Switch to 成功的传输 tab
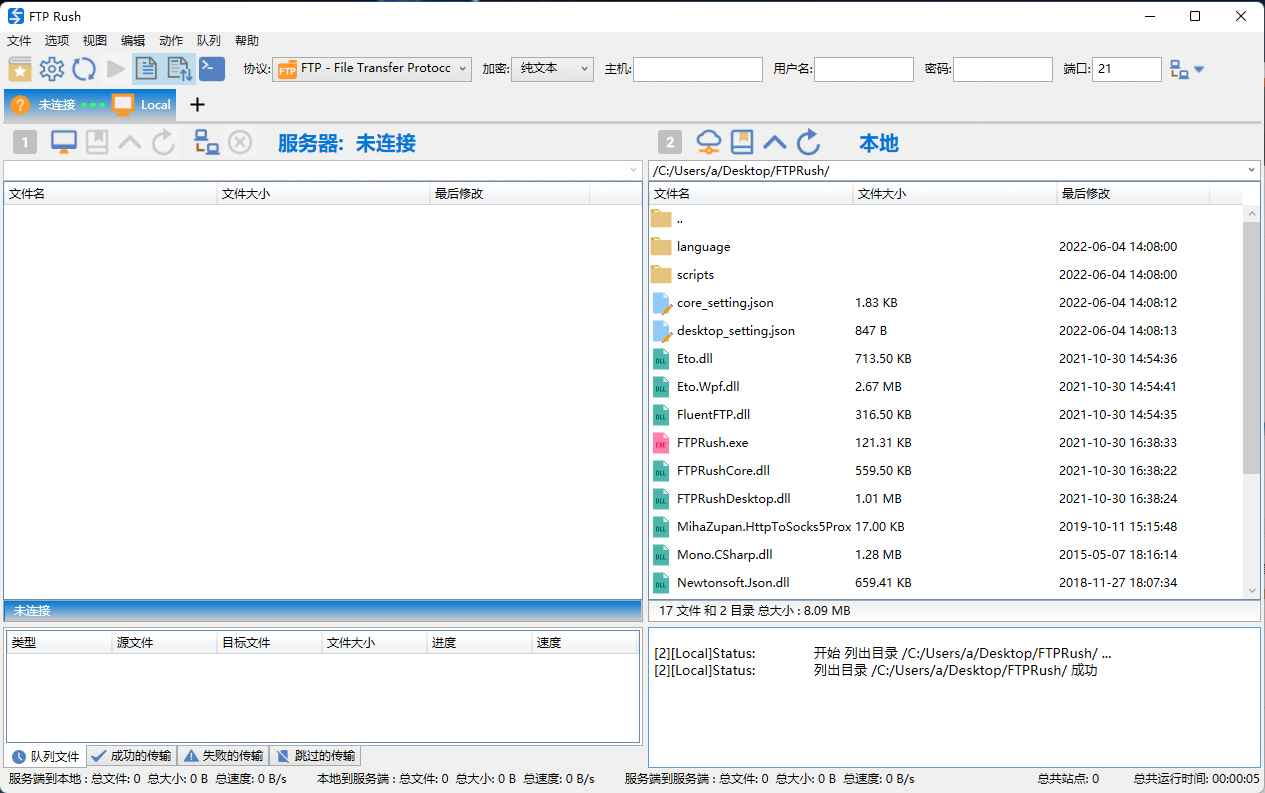This screenshot has height=793, width=1265. tap(131, 756)
